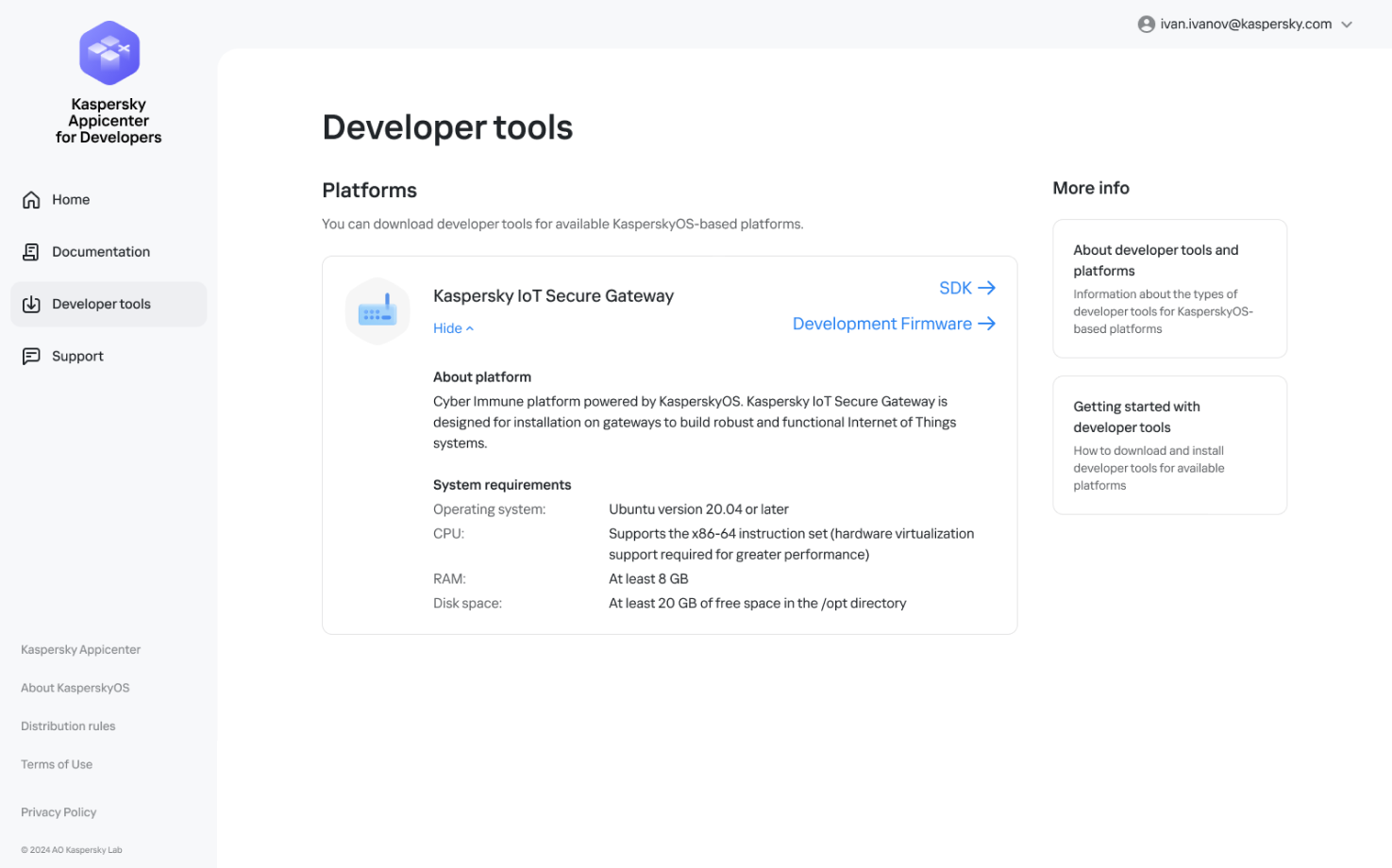The height and width of the screenshot is (868, 1392).
Task: Open Getting started with developer tools card
Action: pos(1169,445)
